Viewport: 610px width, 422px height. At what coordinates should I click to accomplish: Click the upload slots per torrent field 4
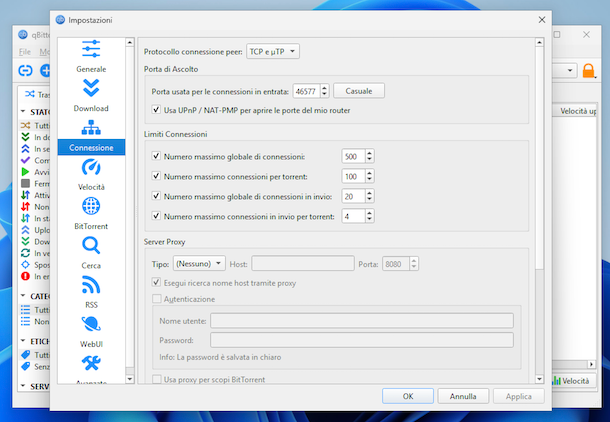[x=353, y=216]
